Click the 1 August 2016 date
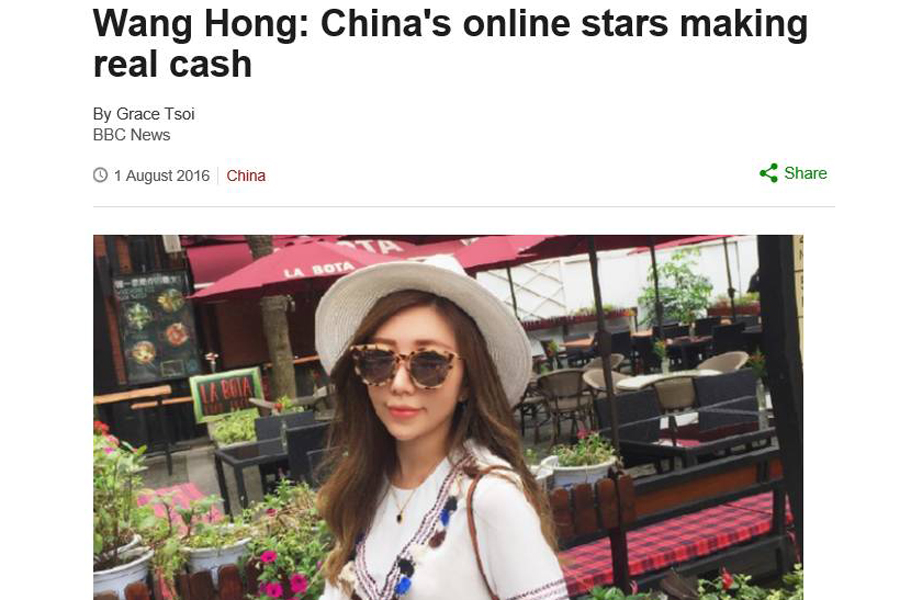 pyautogui.click(x=162, y=176)
